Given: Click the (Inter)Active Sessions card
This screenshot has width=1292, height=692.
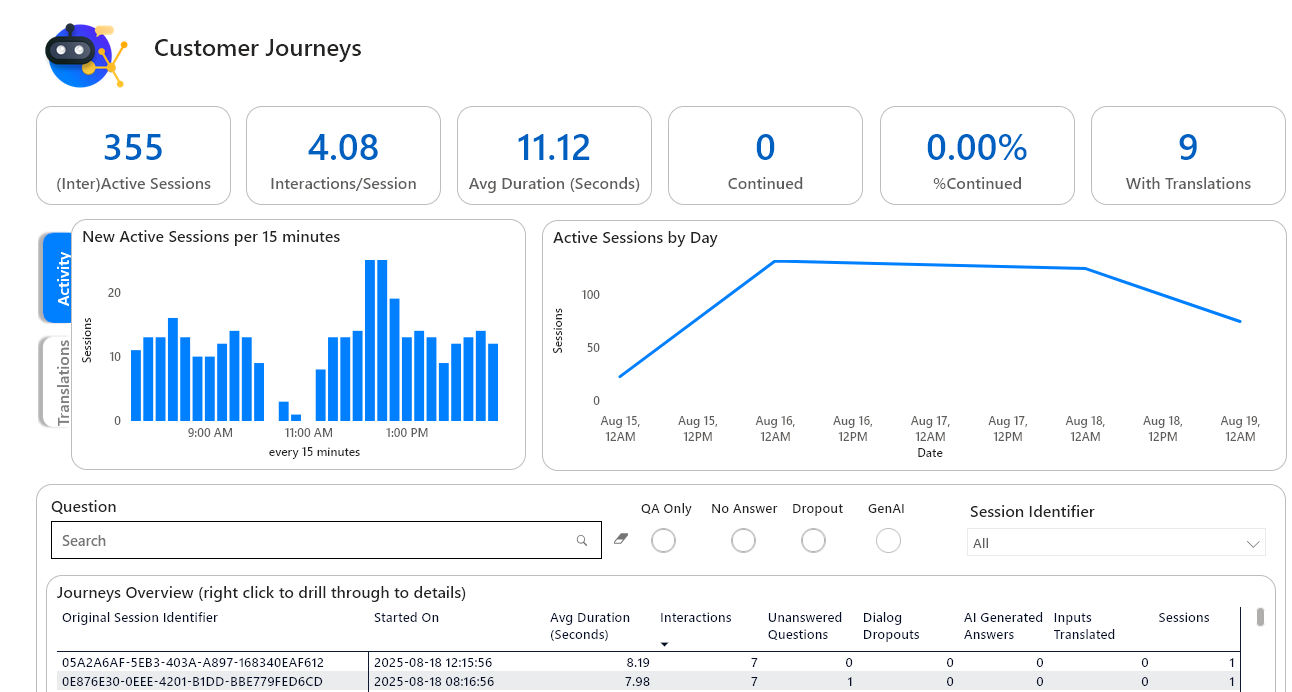Looking at the screenshot, I should [x=133, y=156].
